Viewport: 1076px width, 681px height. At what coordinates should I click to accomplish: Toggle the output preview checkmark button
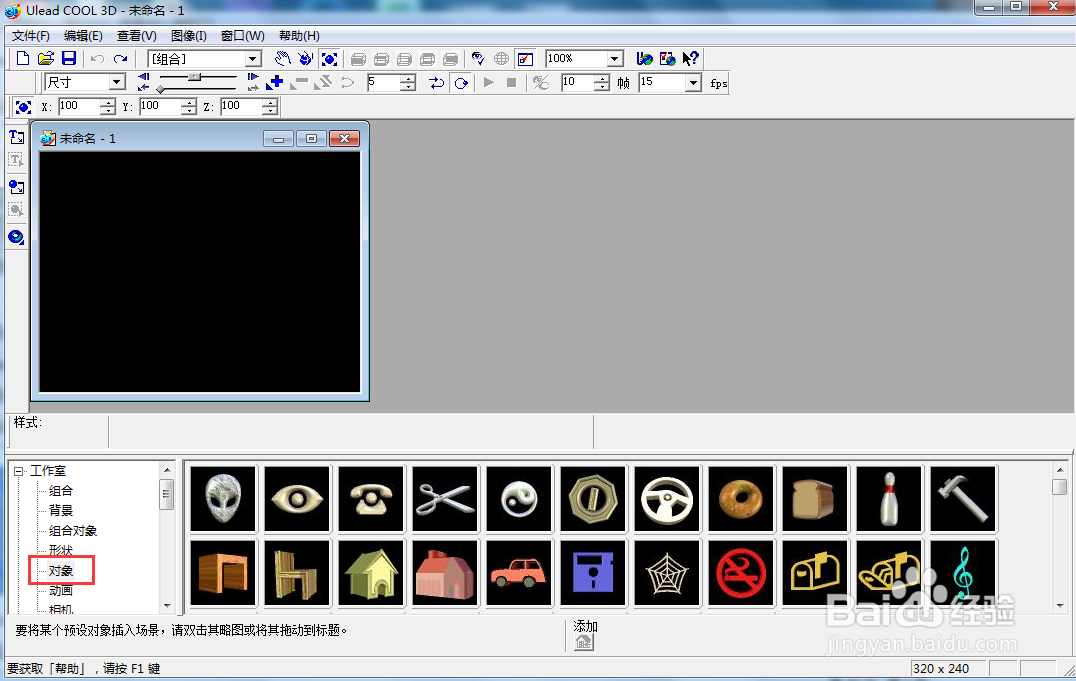tap(526, 59)
